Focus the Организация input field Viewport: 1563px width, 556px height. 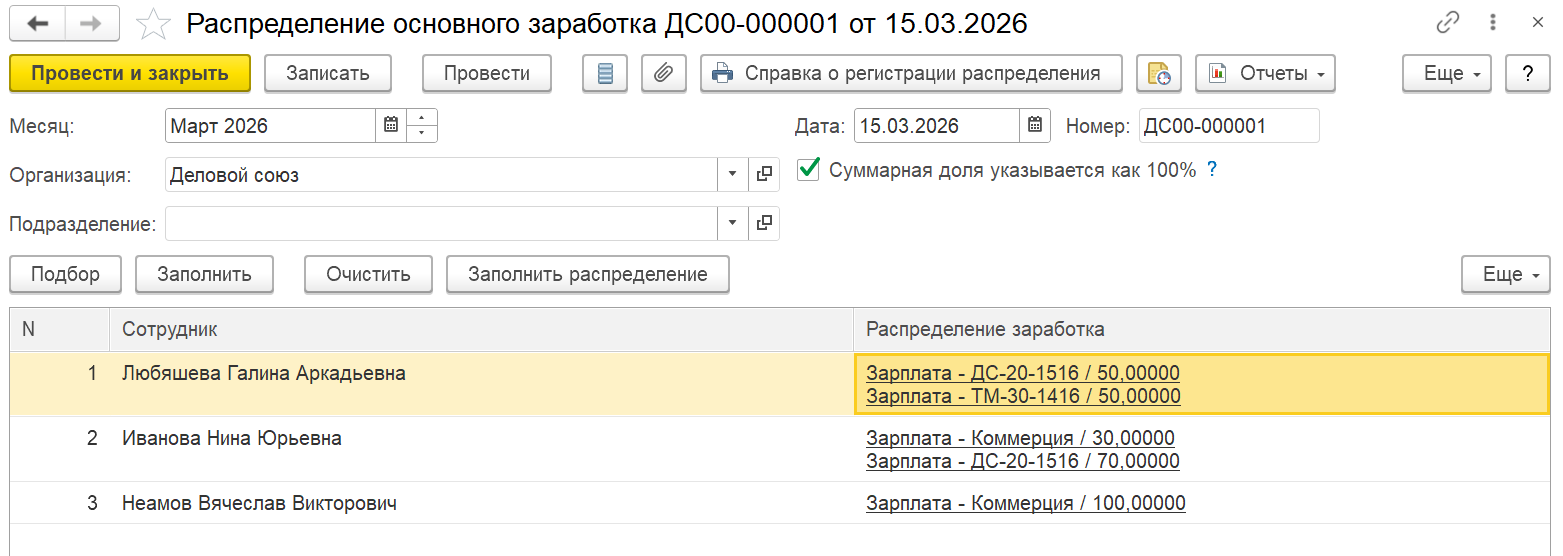442,175
